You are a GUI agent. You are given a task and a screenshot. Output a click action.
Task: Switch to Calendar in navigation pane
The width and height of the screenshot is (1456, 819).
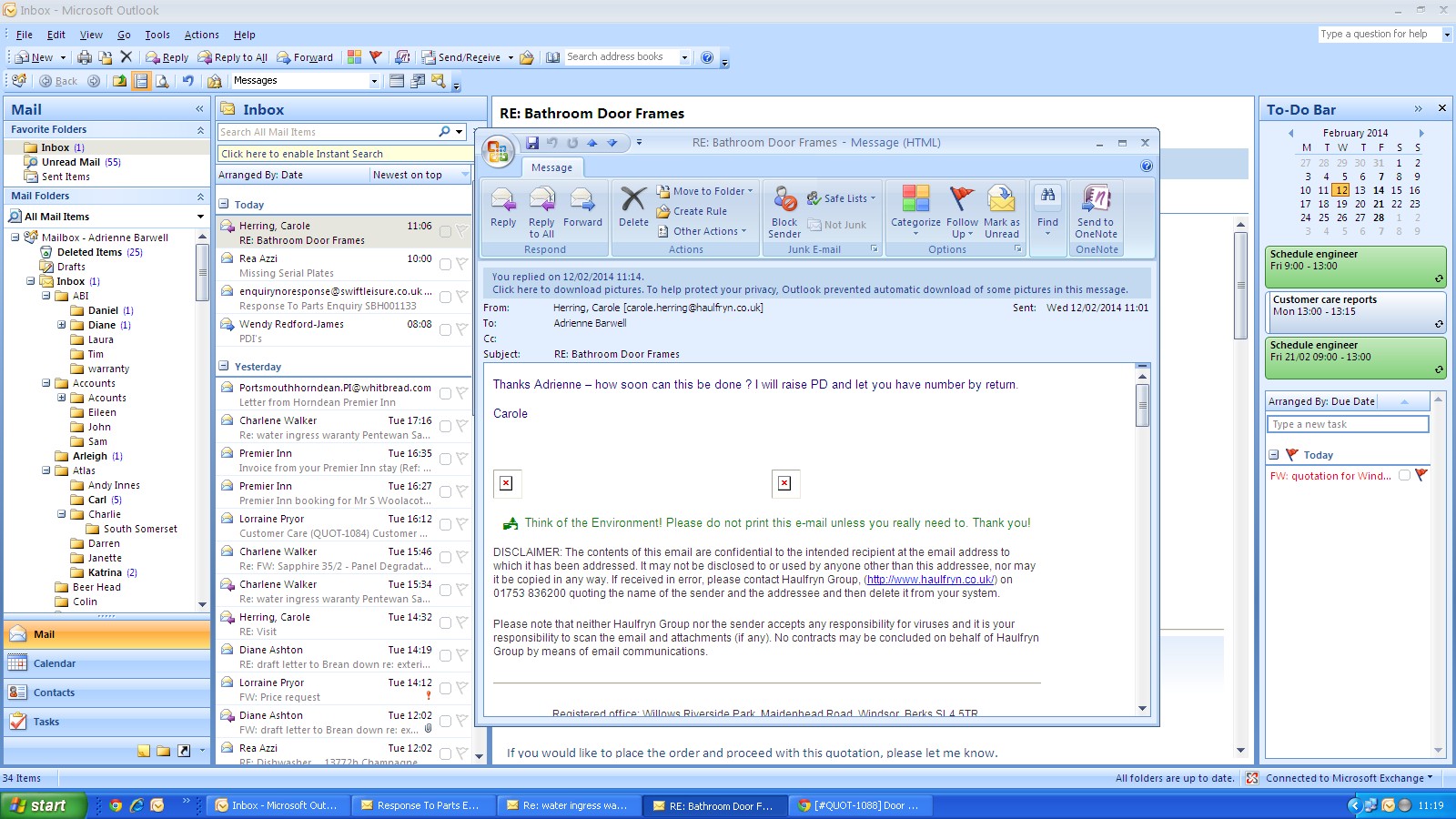pos(107,663)
